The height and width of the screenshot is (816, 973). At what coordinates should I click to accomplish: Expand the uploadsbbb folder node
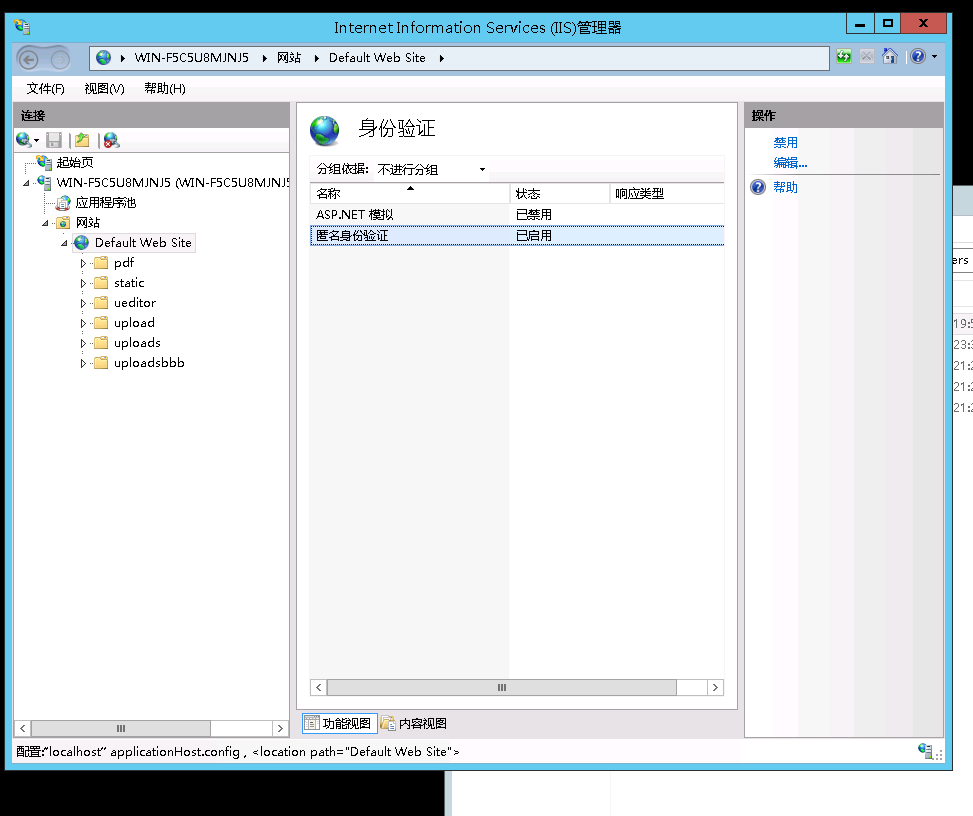point(83,363)
